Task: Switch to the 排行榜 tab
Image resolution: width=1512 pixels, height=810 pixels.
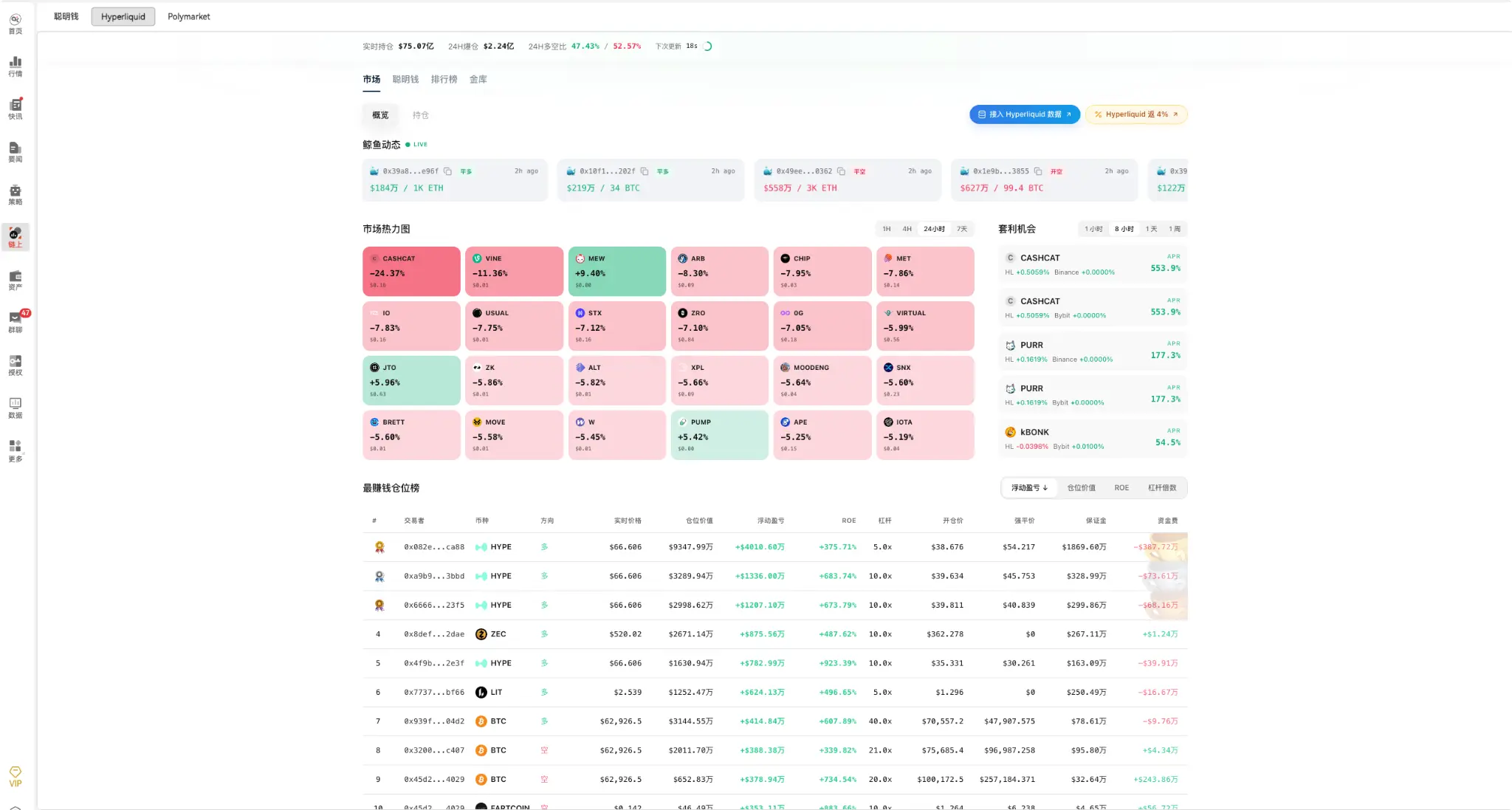Action: point(444,80)
